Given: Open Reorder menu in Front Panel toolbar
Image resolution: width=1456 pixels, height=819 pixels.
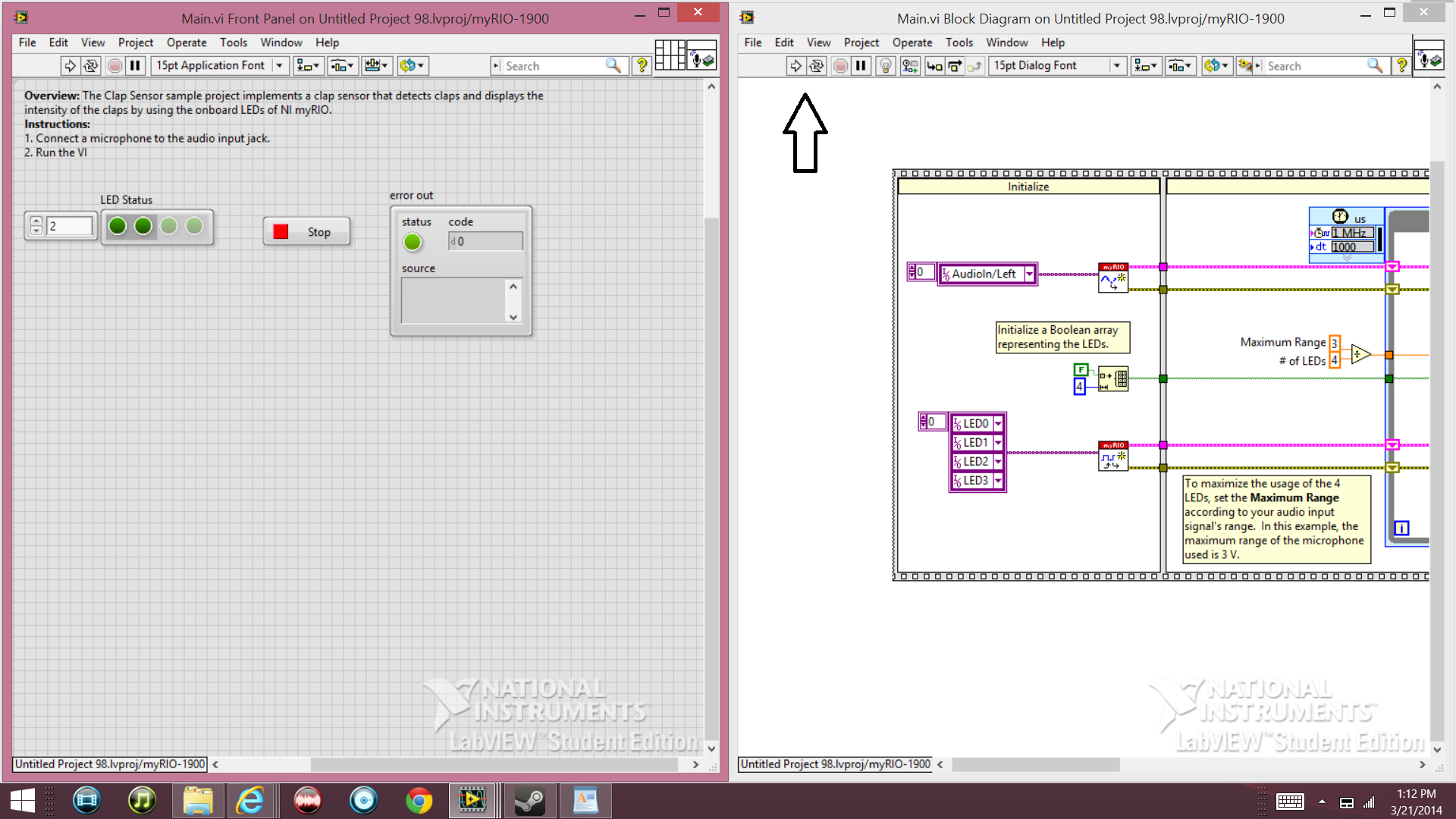Looking at the screenshot, I should (412, 66).
